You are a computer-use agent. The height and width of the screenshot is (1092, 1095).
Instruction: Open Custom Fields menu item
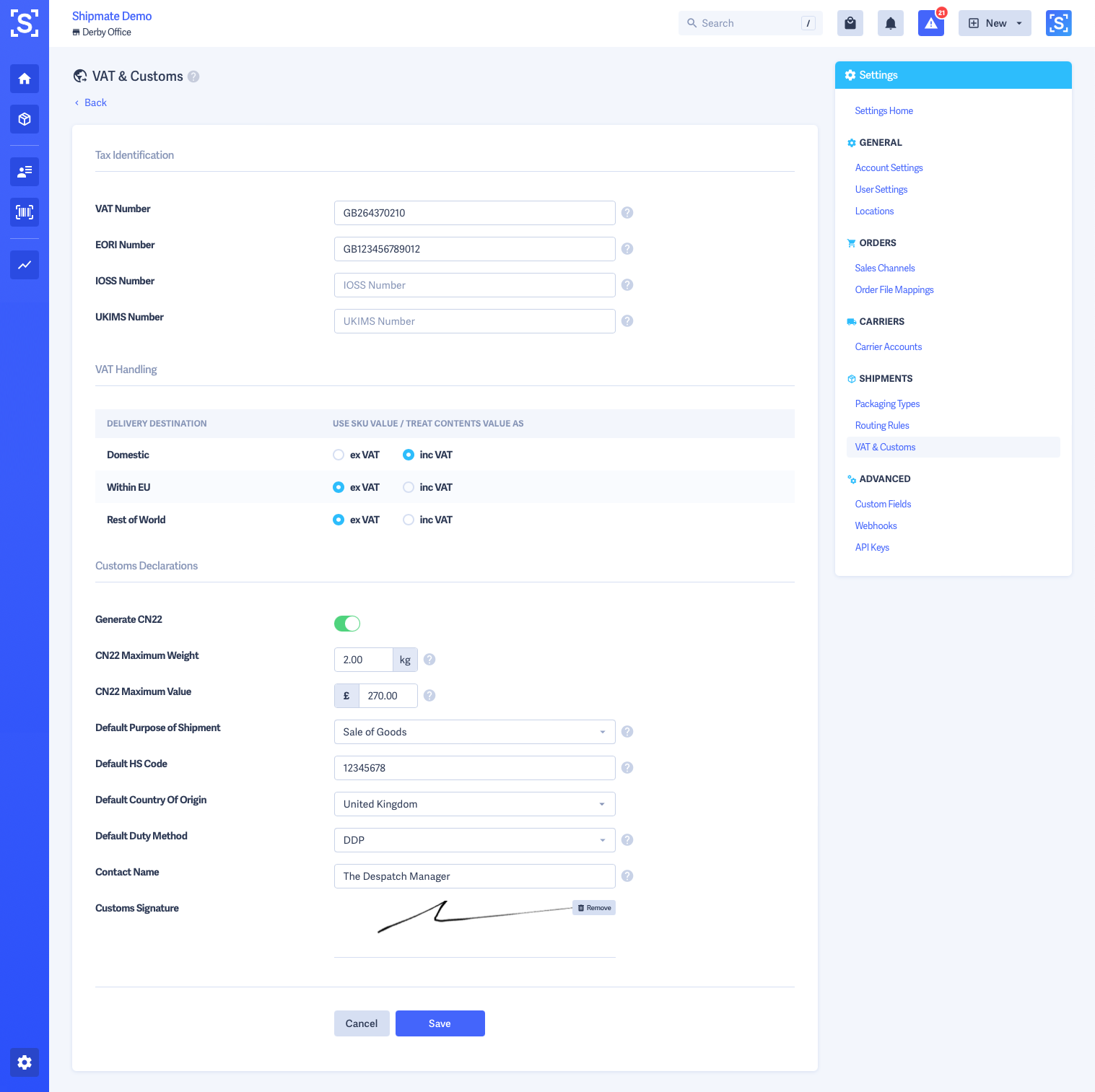[883, 504]
